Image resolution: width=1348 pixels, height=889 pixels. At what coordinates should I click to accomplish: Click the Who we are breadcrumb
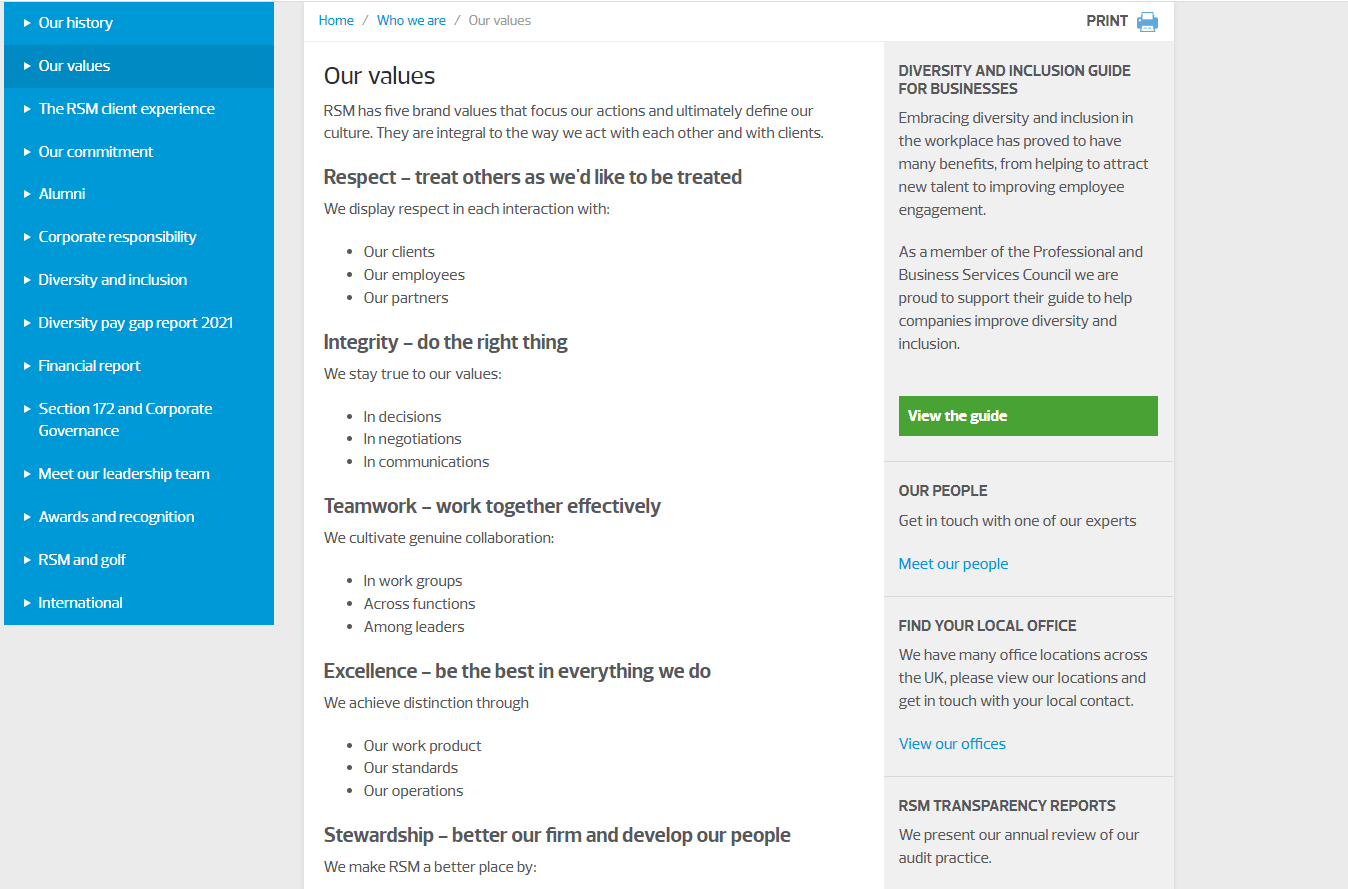[x=411, y=20]
